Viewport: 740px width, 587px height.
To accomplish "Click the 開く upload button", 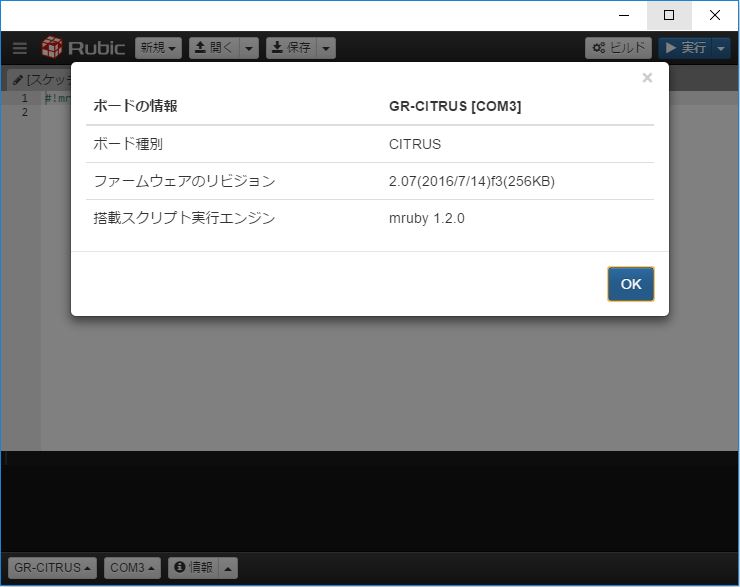I will pos(214,48).
